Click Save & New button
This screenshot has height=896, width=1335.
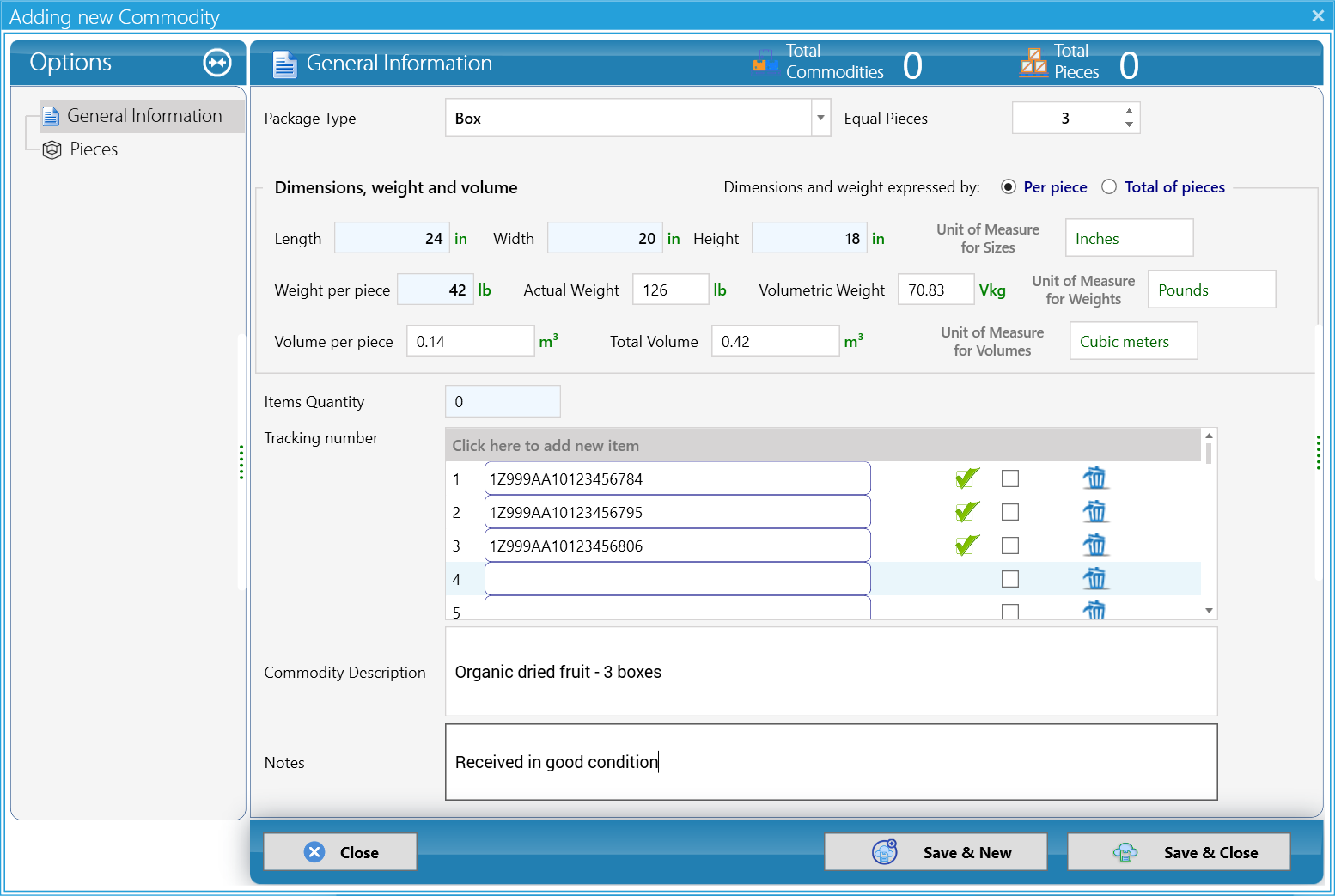click(x=936, y=852)
